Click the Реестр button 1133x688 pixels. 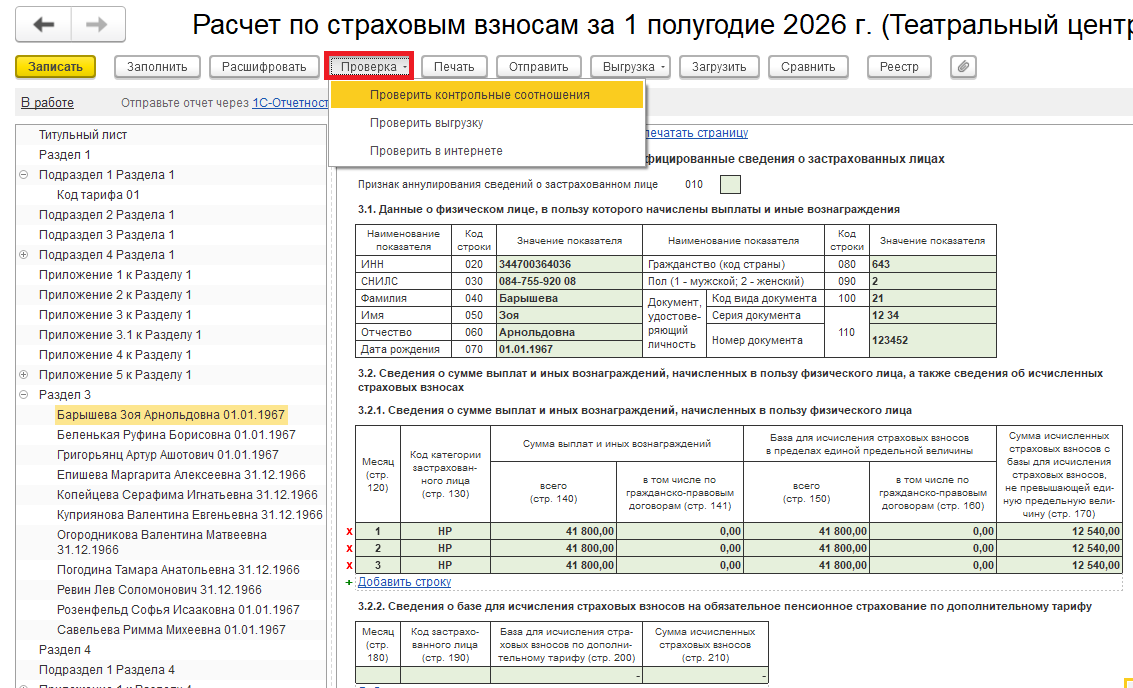point(899,66)
